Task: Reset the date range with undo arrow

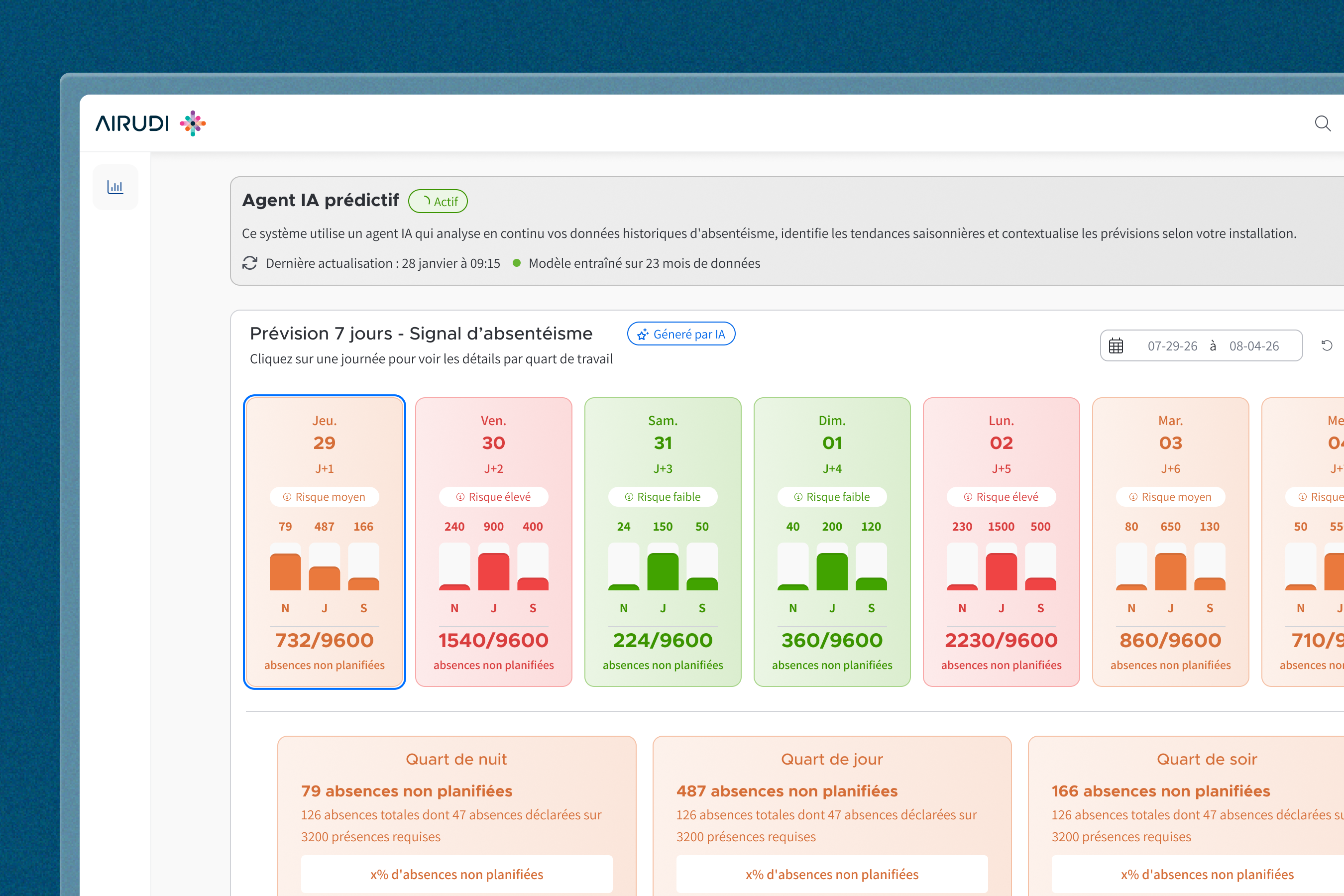Action: point(1327,345)
